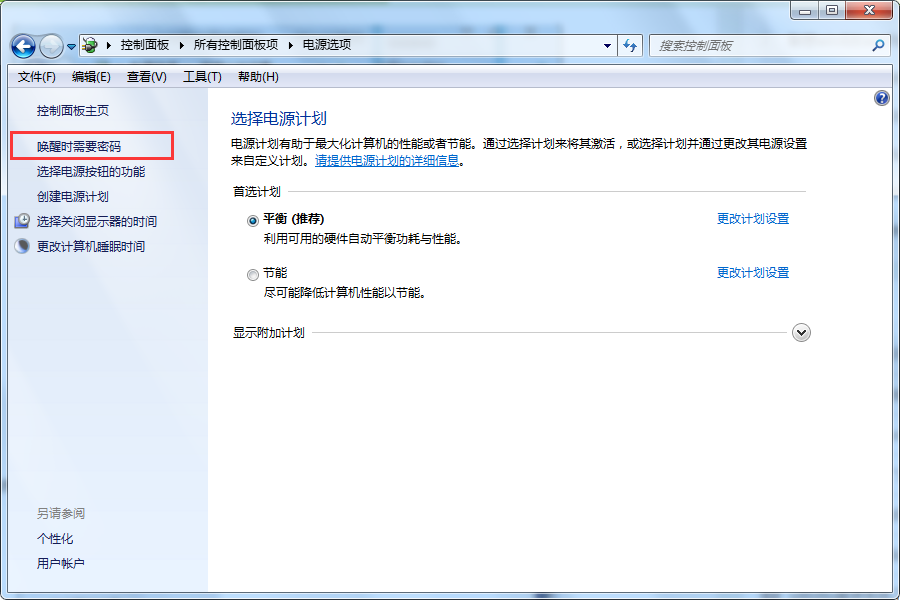Select the 平衡 (推荐) power plan radio button
900x600 pixels.
tap(252, 220)
